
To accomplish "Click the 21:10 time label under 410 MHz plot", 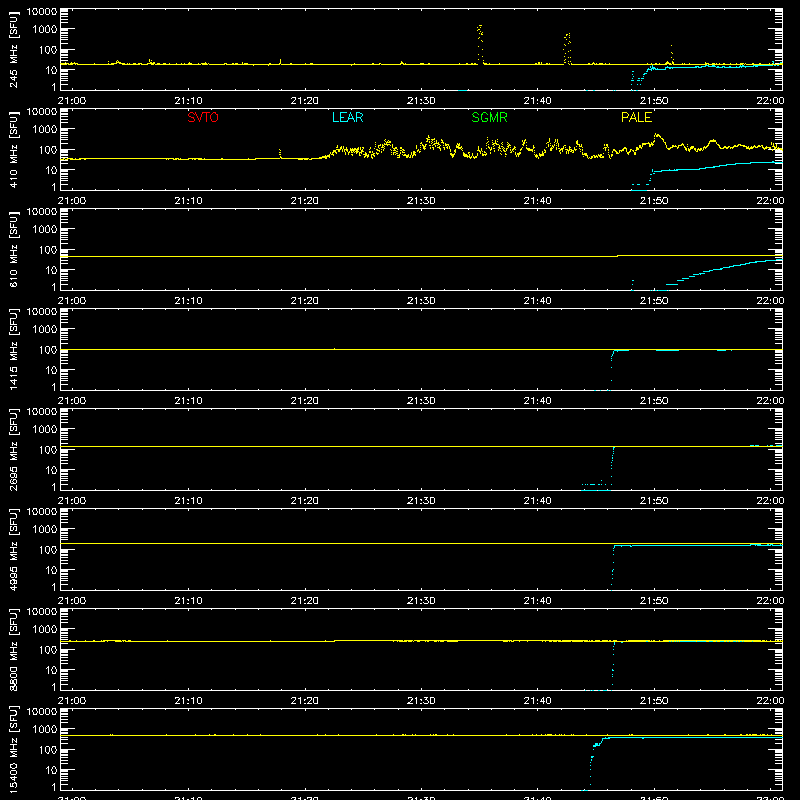I will point(188,201).
